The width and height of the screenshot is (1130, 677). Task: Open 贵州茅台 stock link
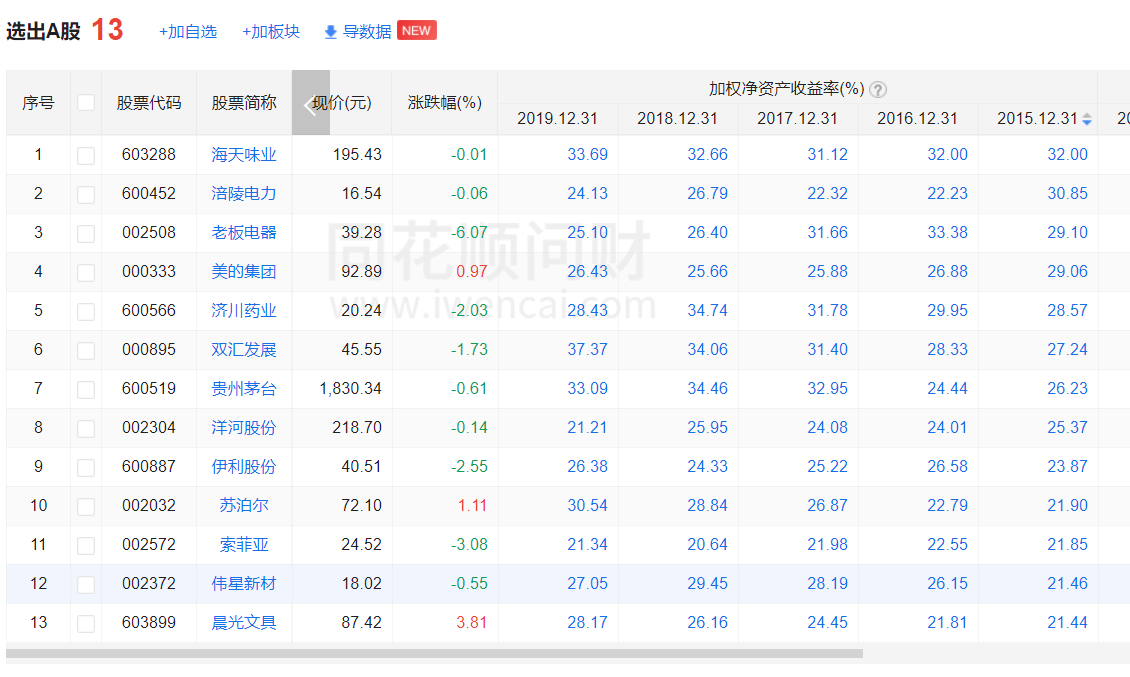point(244,388)
